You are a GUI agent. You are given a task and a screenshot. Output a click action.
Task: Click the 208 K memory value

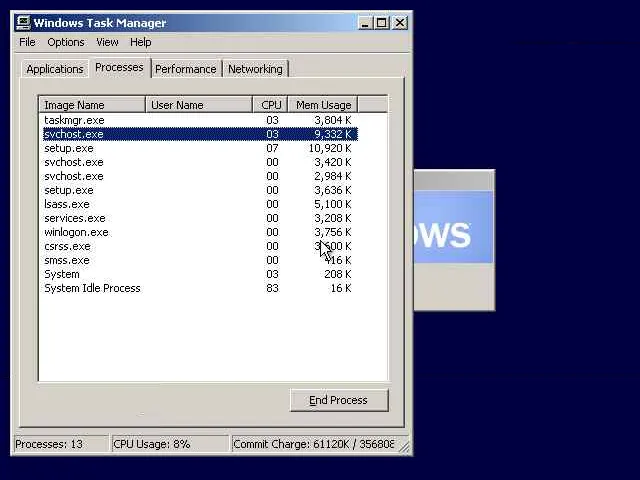point(338,274)
